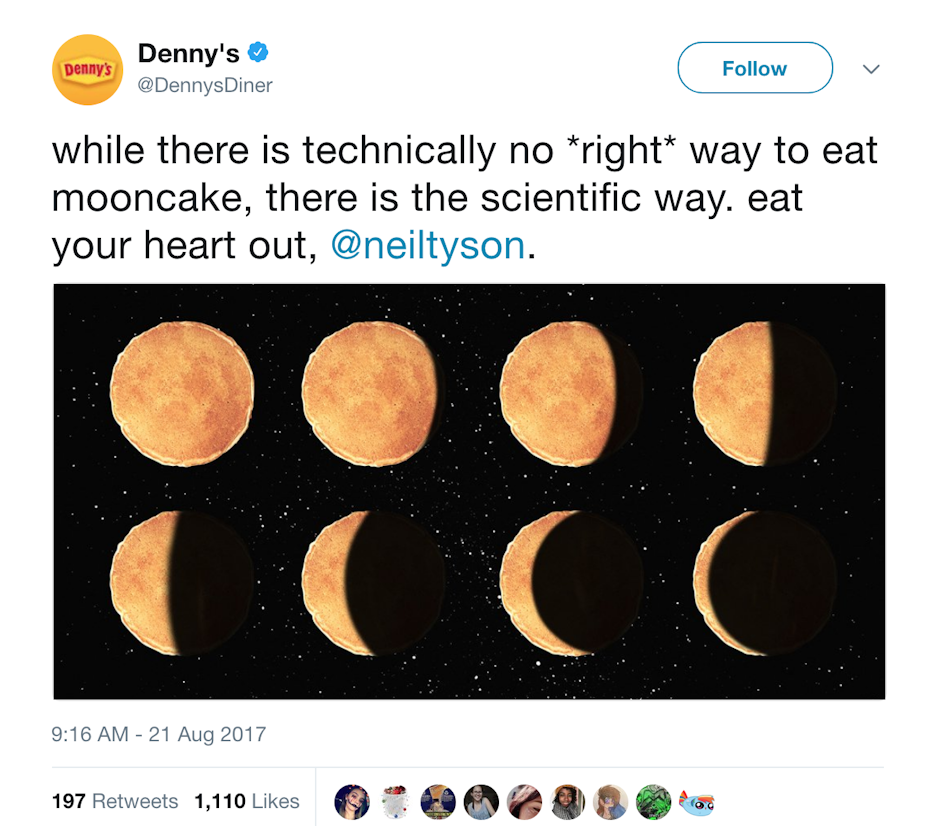Open the @DennysDiner handle
The width and height of the screenshot is (930, 826).
point(205,86)
